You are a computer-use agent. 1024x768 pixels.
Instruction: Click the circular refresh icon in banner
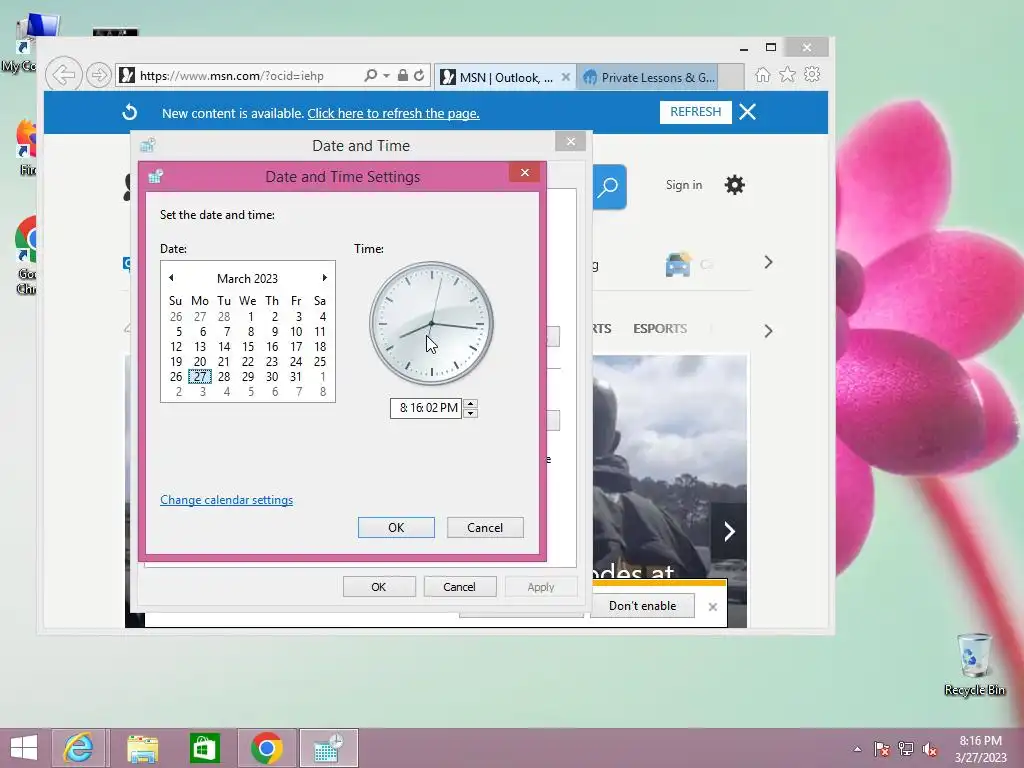[x=130, y=112]
